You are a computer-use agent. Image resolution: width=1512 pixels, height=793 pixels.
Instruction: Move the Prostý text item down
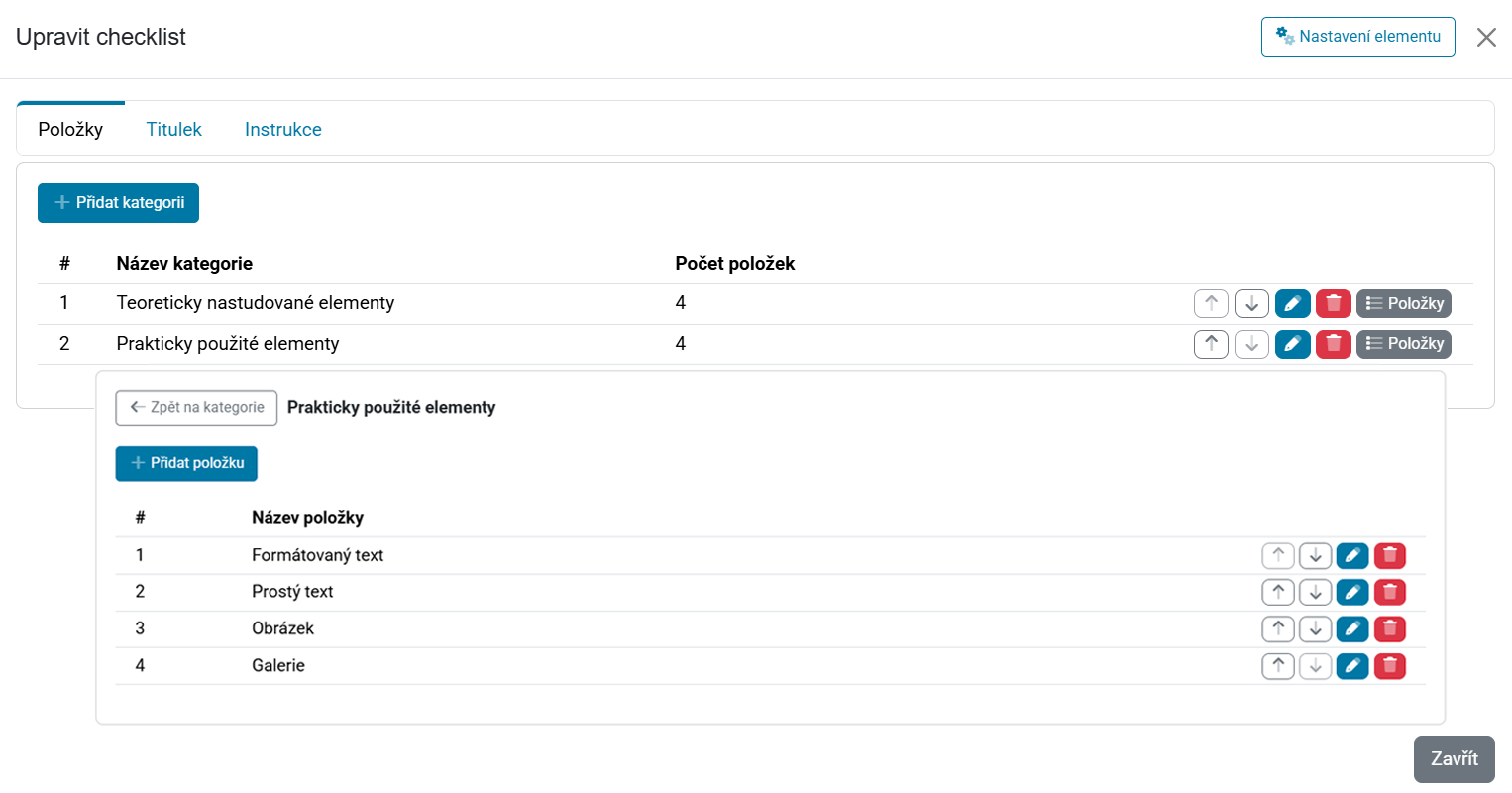pyautogui.click(x=1315, y=593)
